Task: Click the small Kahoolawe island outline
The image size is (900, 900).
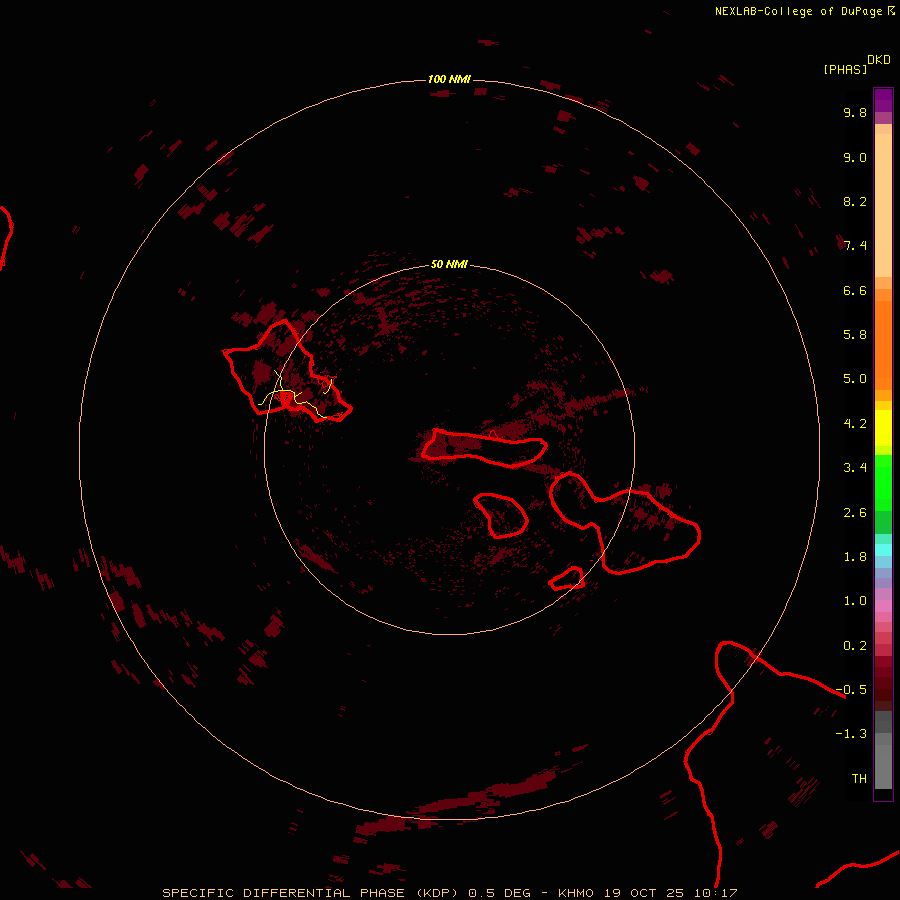Action: (567, 578)
